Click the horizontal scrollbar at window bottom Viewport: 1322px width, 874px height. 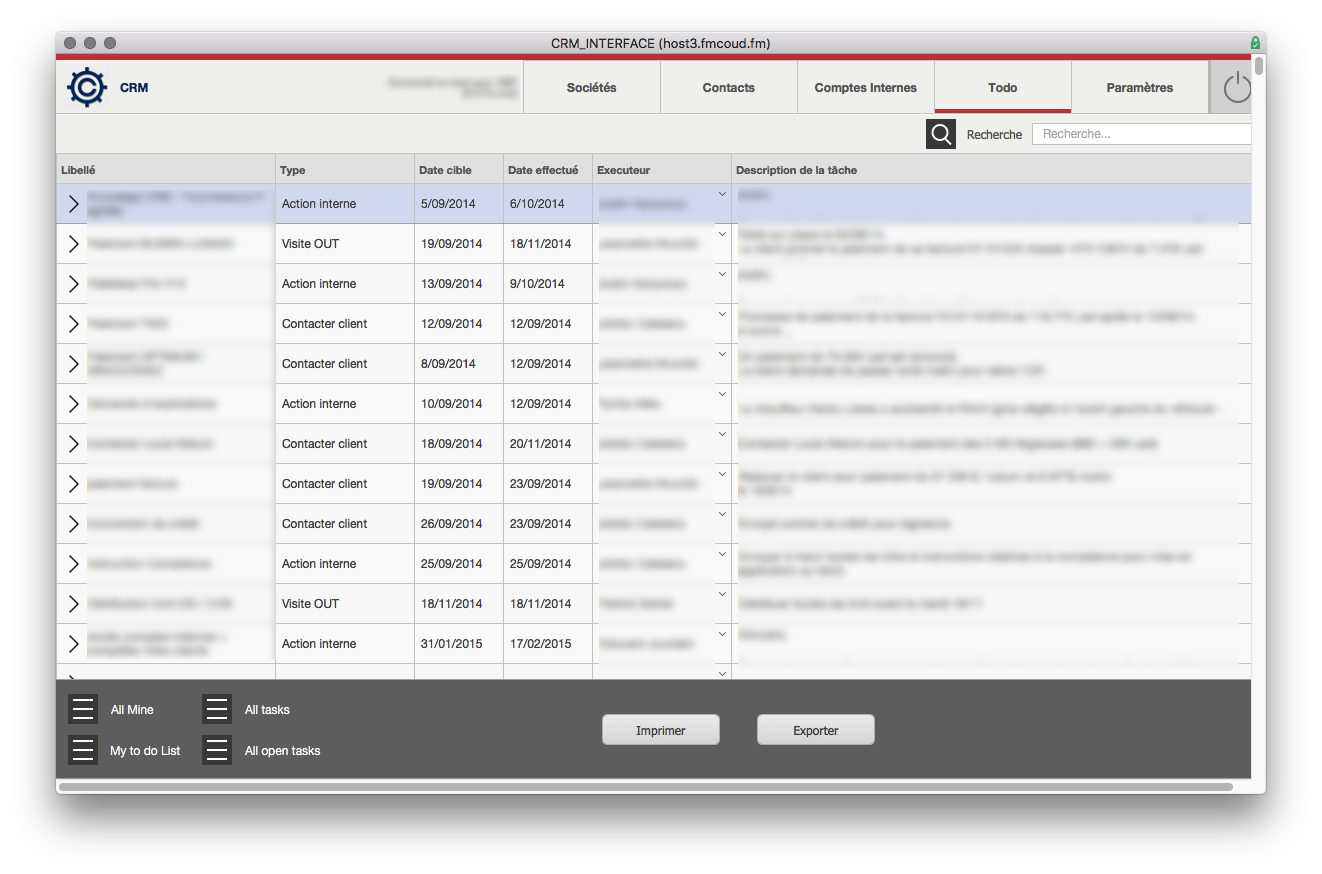tap(645, 787)
